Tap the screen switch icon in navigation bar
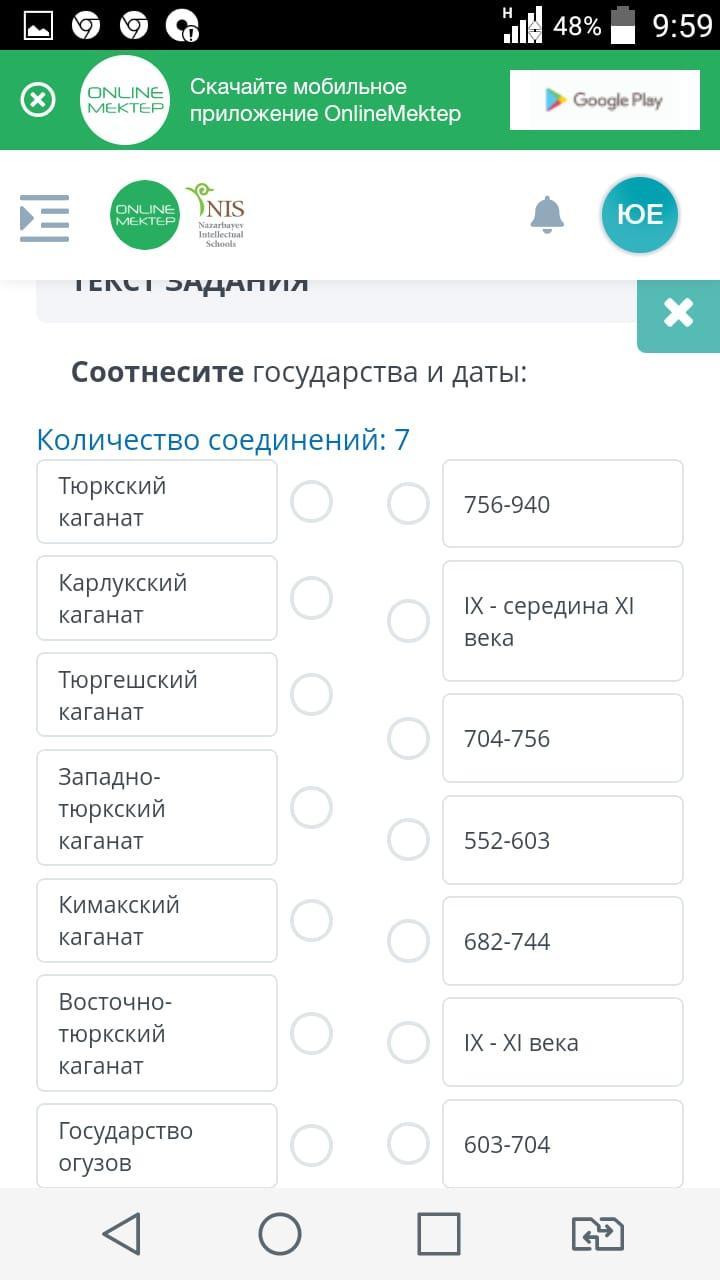The image size is (720, 1280). click(x=597, y=1234)
